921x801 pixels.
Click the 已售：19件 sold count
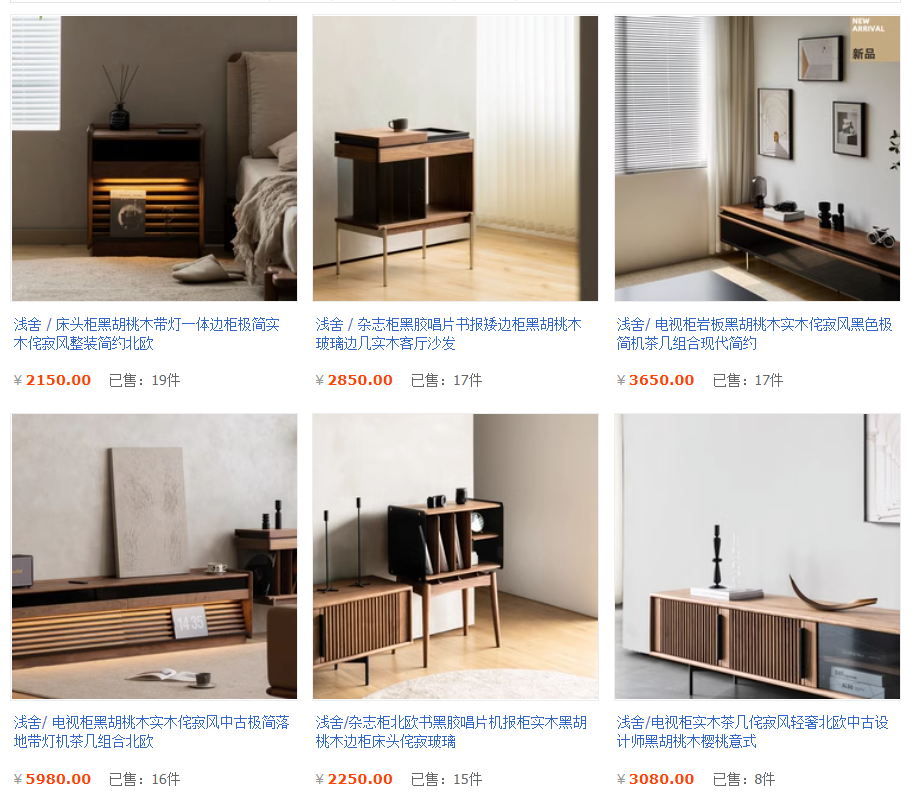(144, 381)
